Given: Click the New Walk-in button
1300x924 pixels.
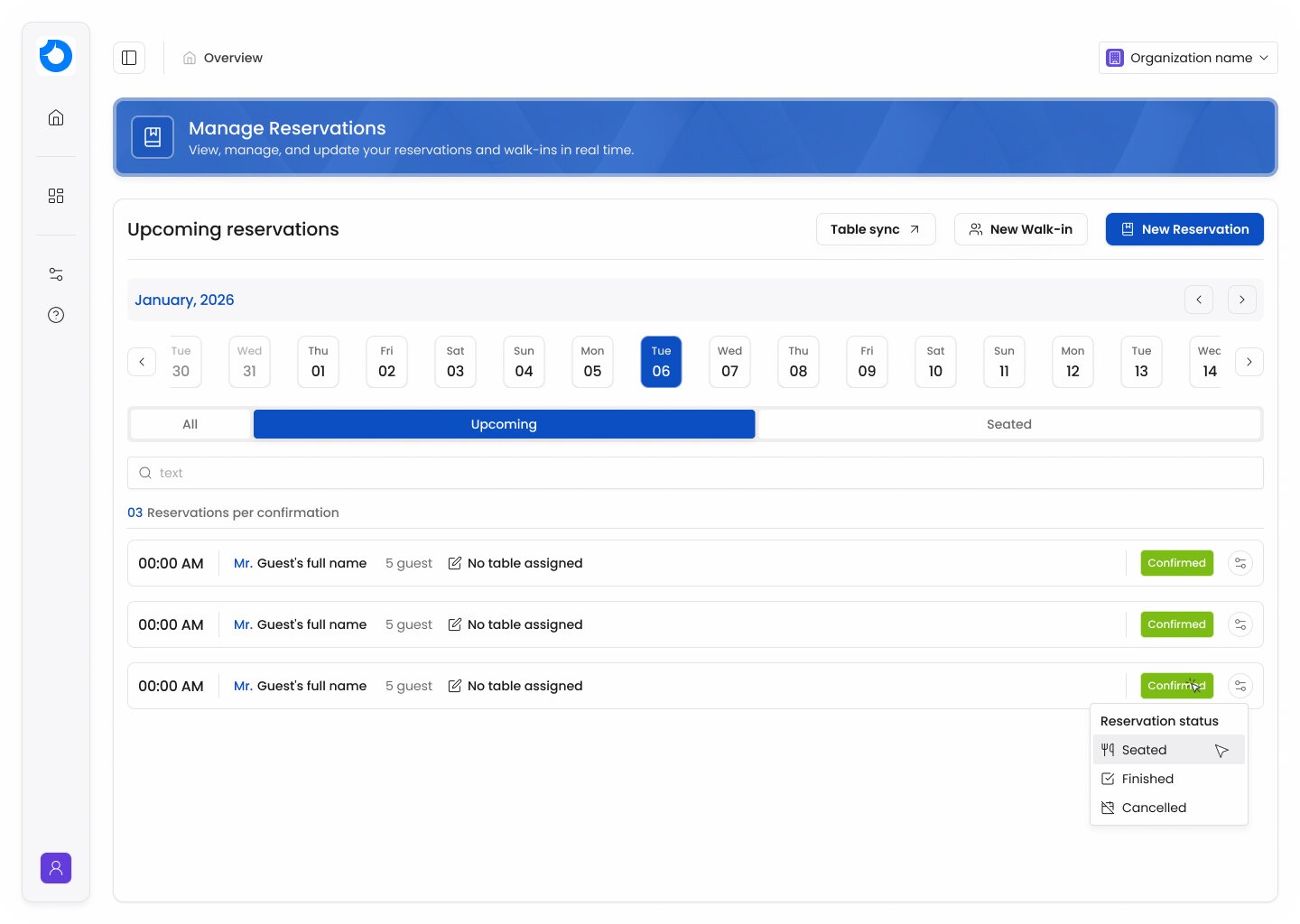Looking at the screenshot, I should point(1021,229).
